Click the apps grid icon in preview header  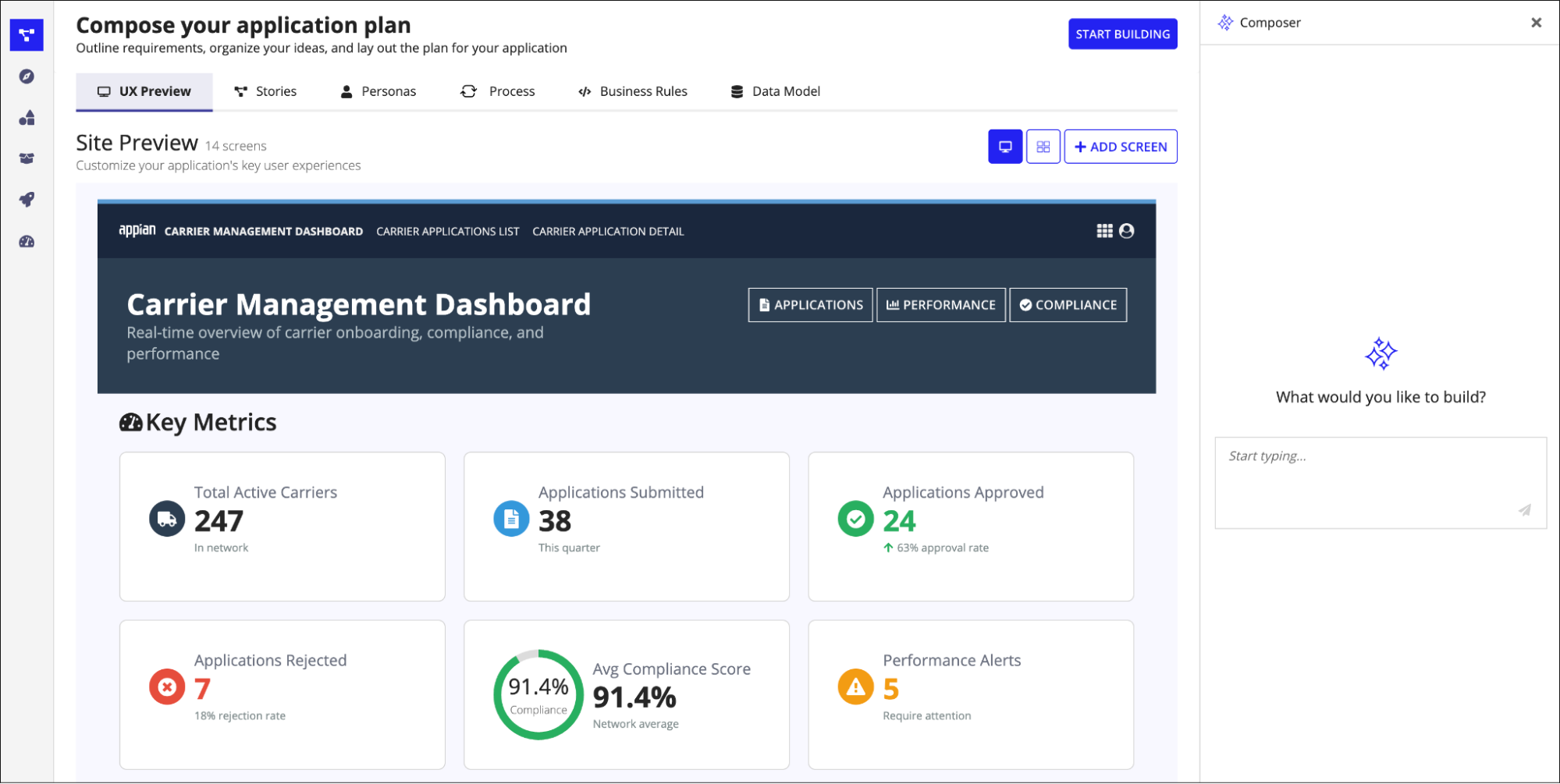tap(1104, 231)
